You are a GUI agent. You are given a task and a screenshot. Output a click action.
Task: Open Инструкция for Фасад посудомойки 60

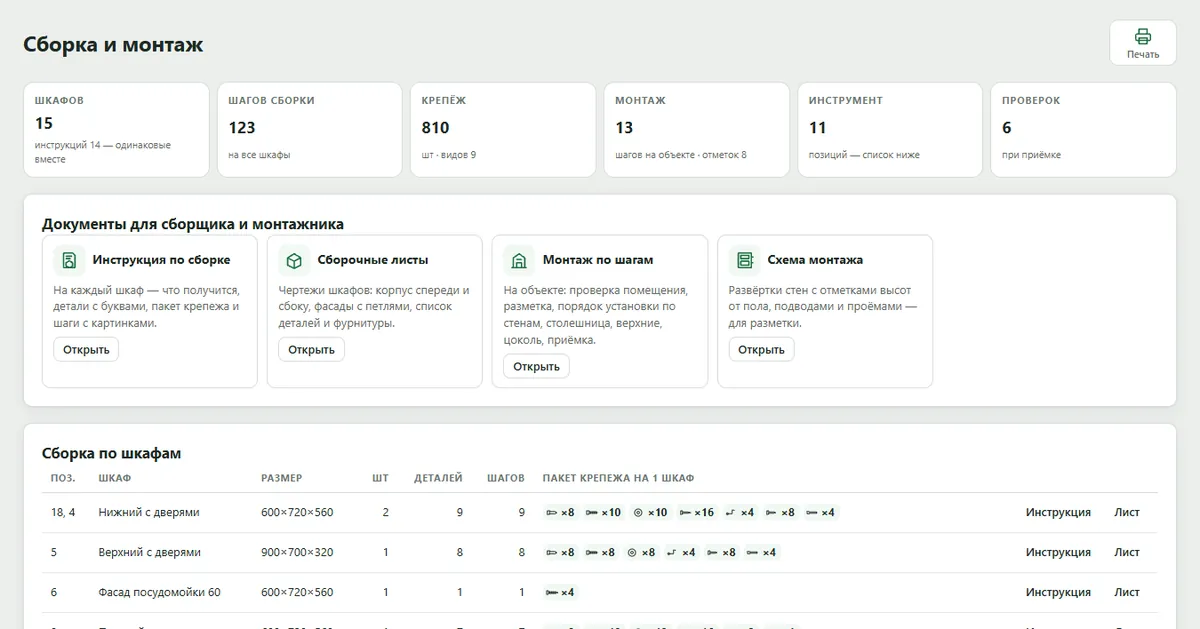pos(1058,592)
